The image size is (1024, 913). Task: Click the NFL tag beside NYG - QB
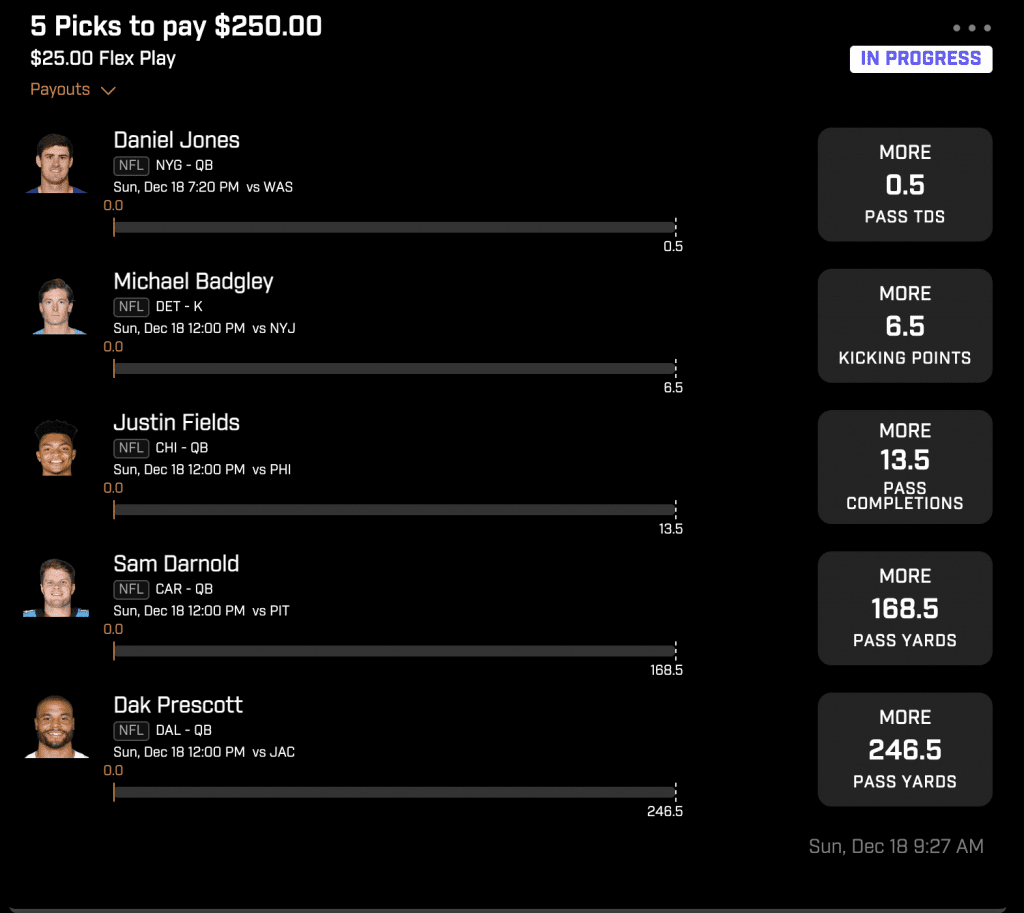(131, 166)
